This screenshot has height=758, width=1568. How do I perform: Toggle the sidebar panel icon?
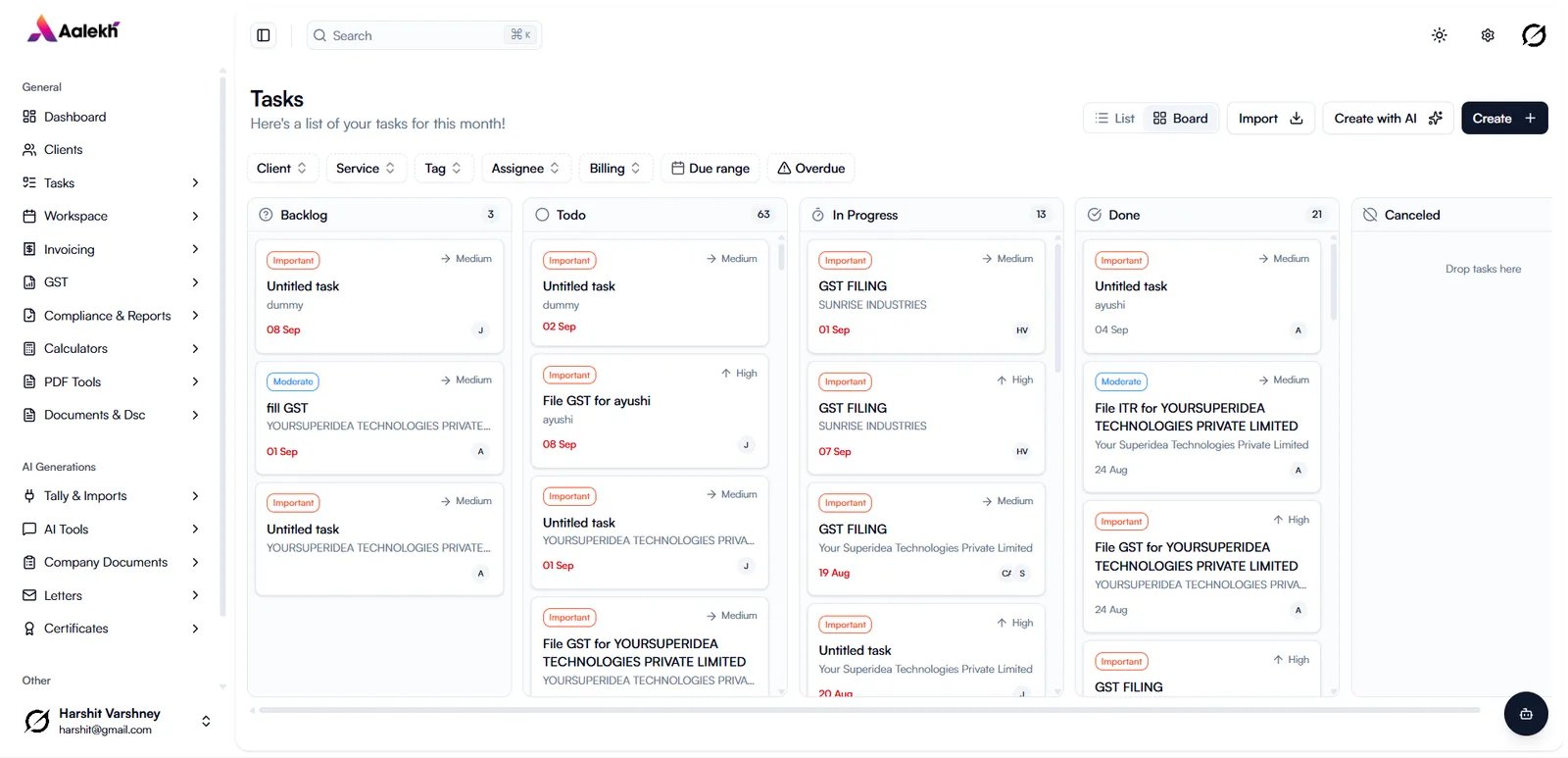(264, 35)
